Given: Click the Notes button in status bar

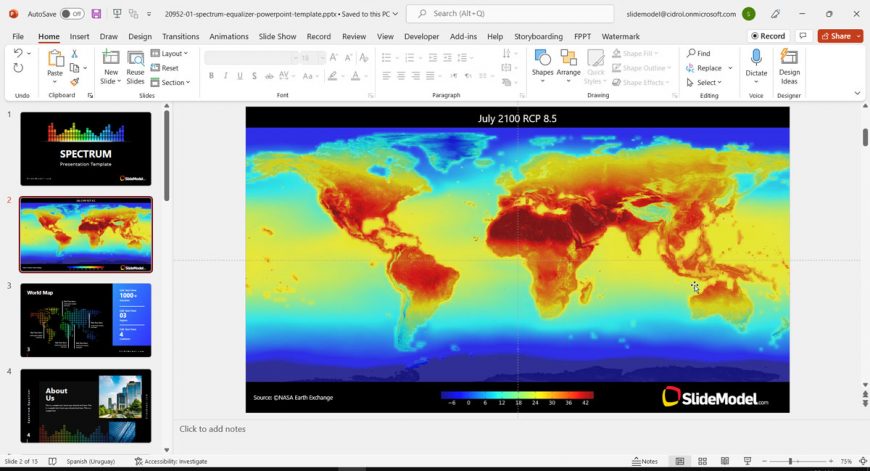Looking at the screenshot, I should coord(645,461).
